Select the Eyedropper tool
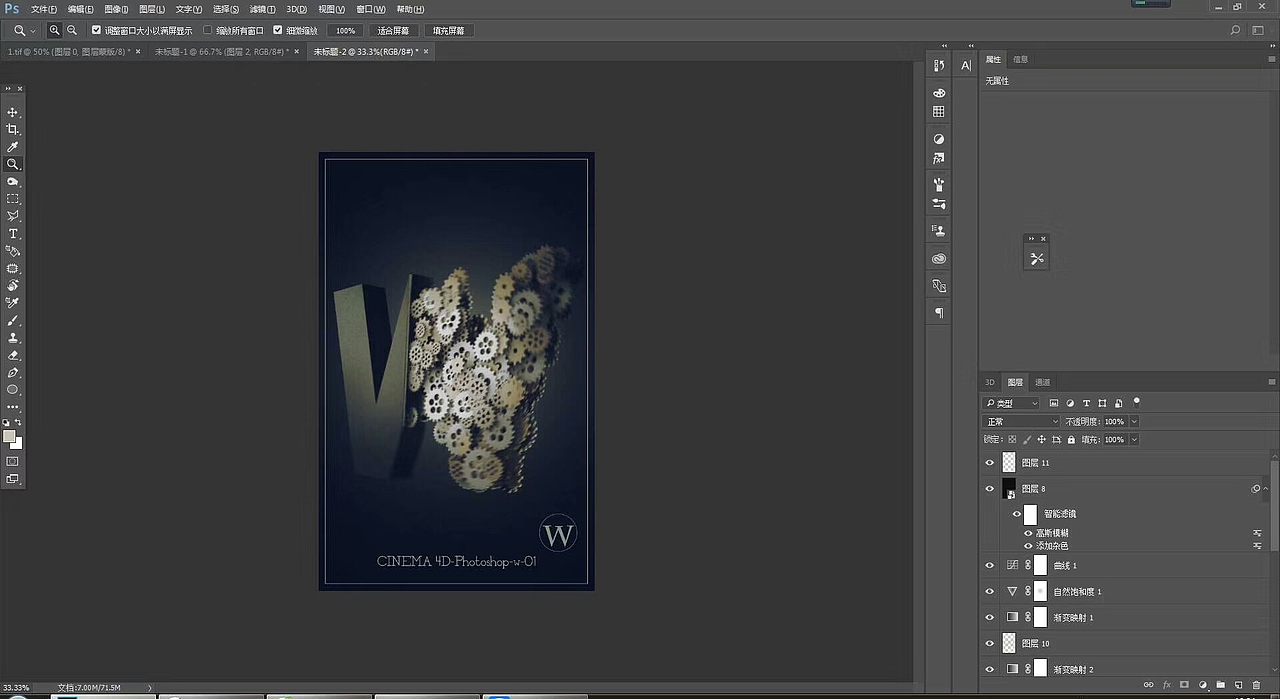 click(13, 149)
